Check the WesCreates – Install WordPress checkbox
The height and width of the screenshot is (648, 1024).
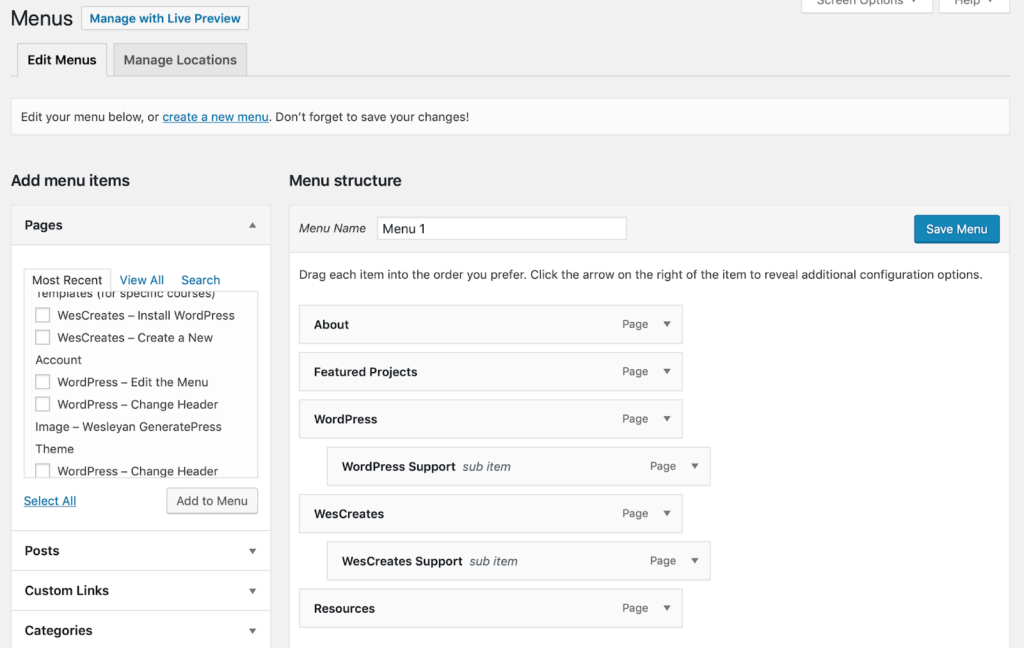point(42,316)
